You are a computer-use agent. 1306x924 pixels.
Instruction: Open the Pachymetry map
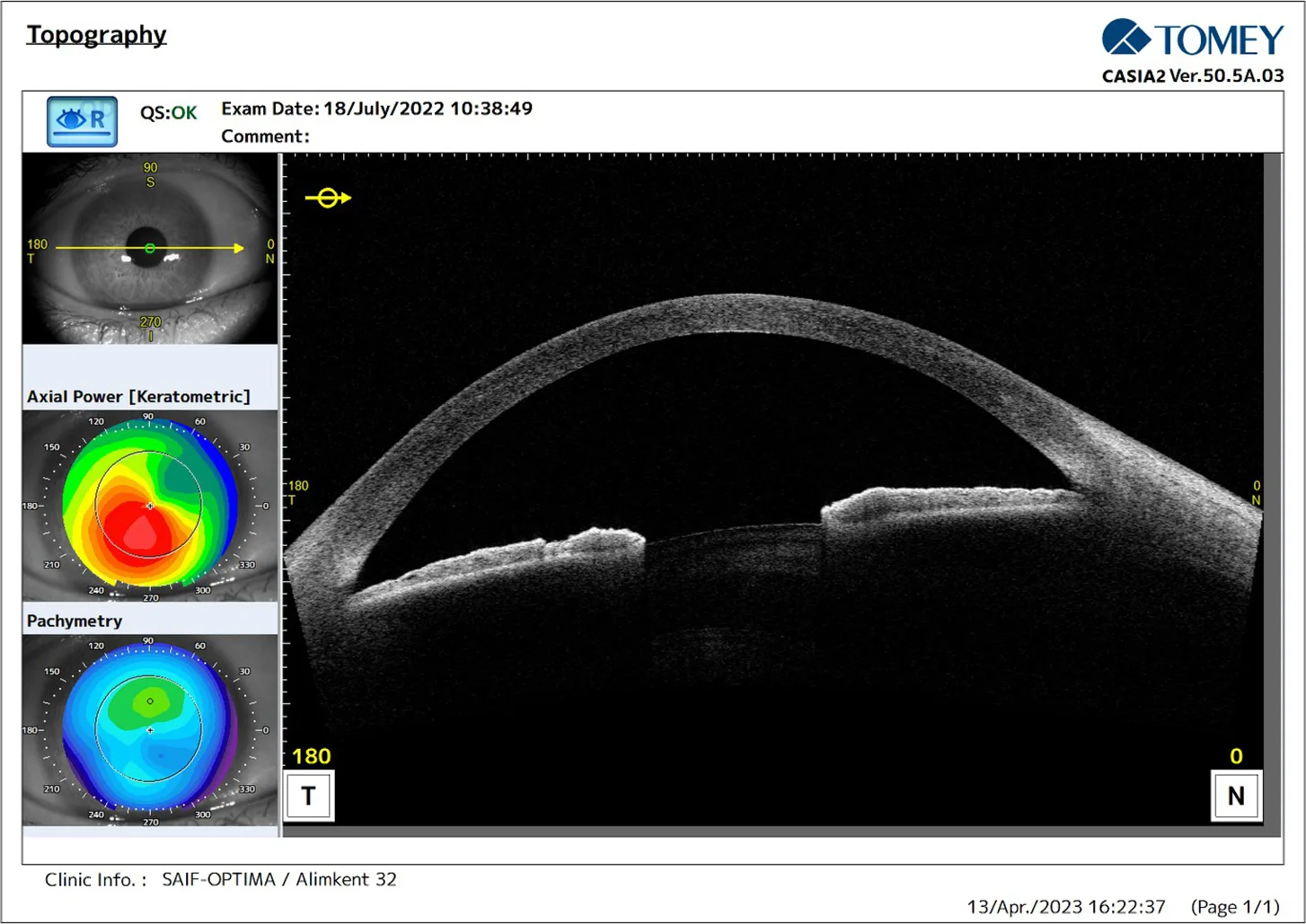click(x=150, y=730)
